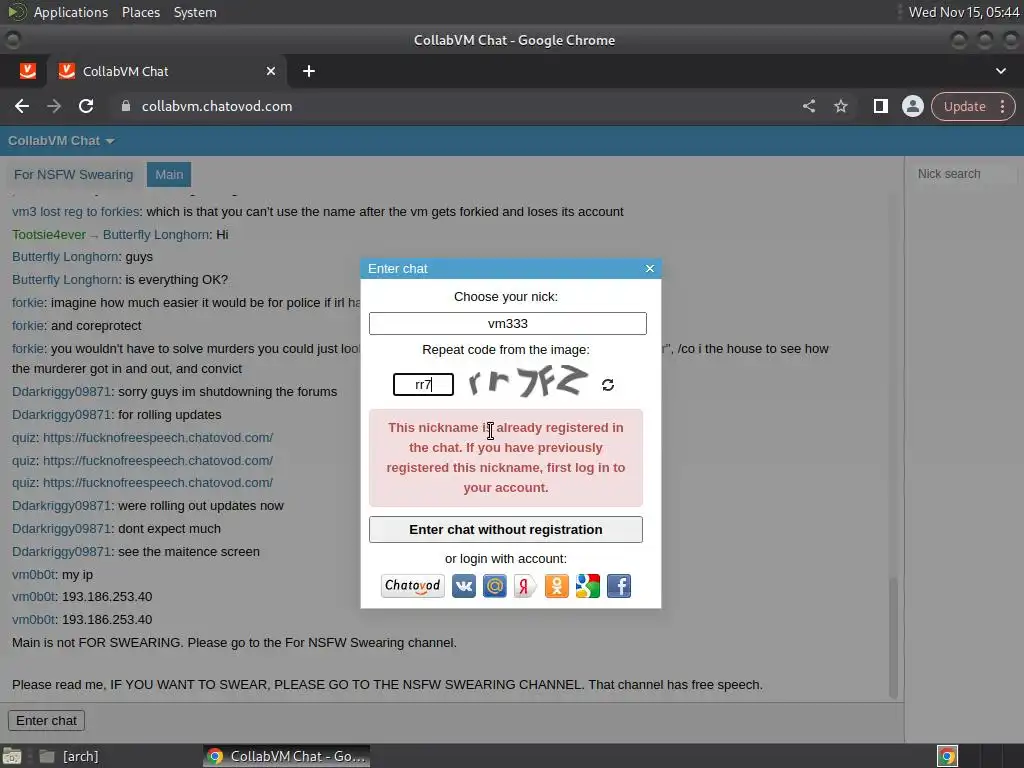Screen dimensions: 1024x768
Task: Open Chrome profile avatar
Action: click(x=913, y=106)
